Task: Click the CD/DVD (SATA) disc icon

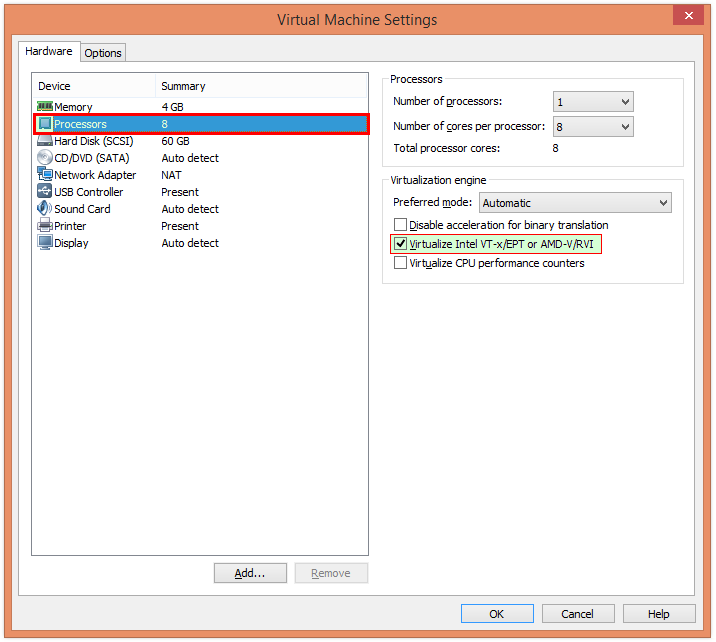Action: 45,158
